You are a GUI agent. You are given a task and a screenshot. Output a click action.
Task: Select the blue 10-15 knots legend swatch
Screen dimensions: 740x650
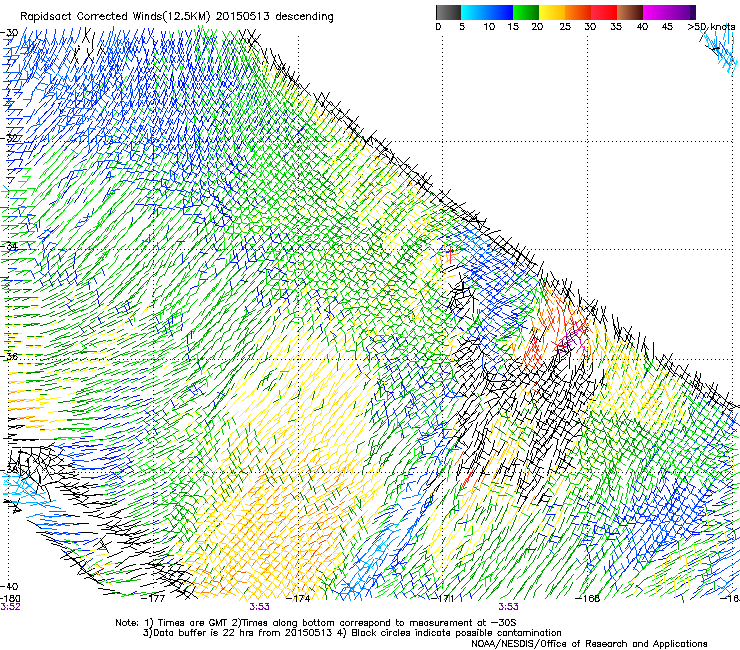tap(500, 12)
